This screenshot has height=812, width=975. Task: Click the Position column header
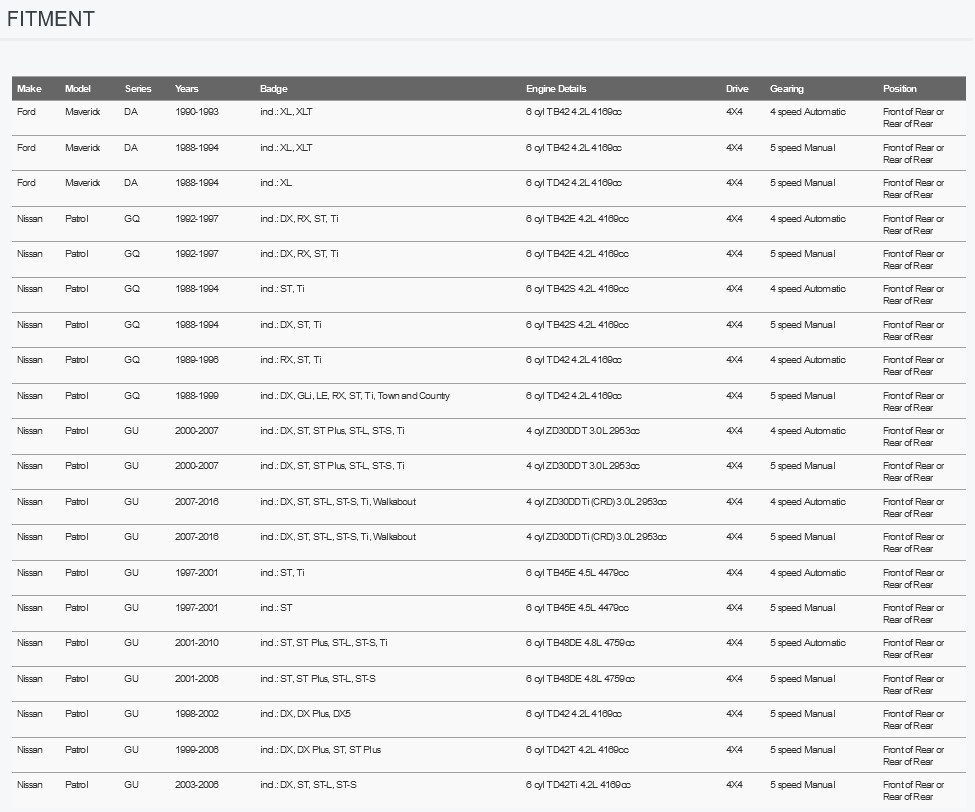click(x=900, y=88)
